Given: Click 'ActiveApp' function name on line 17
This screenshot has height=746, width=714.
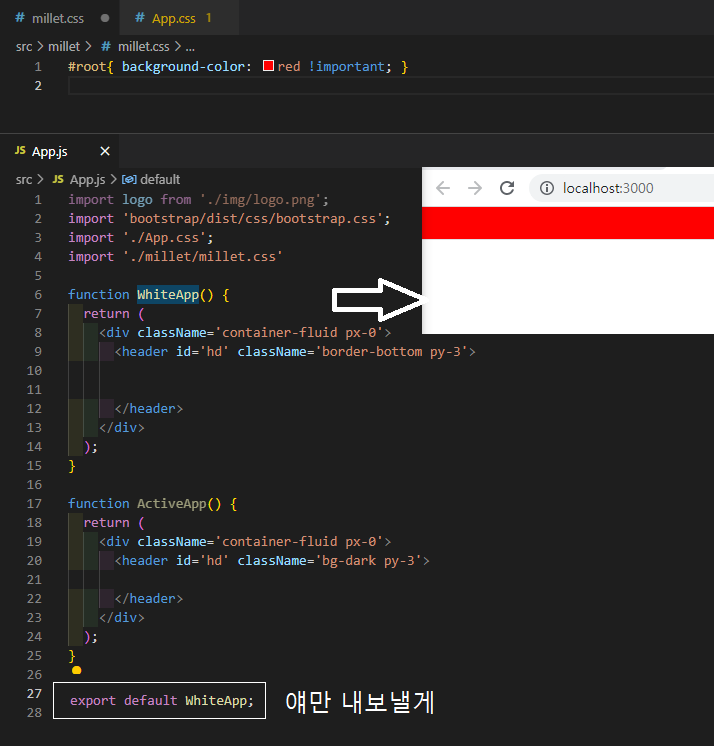Looking at the screenshot, I should (x=172, y=503).
